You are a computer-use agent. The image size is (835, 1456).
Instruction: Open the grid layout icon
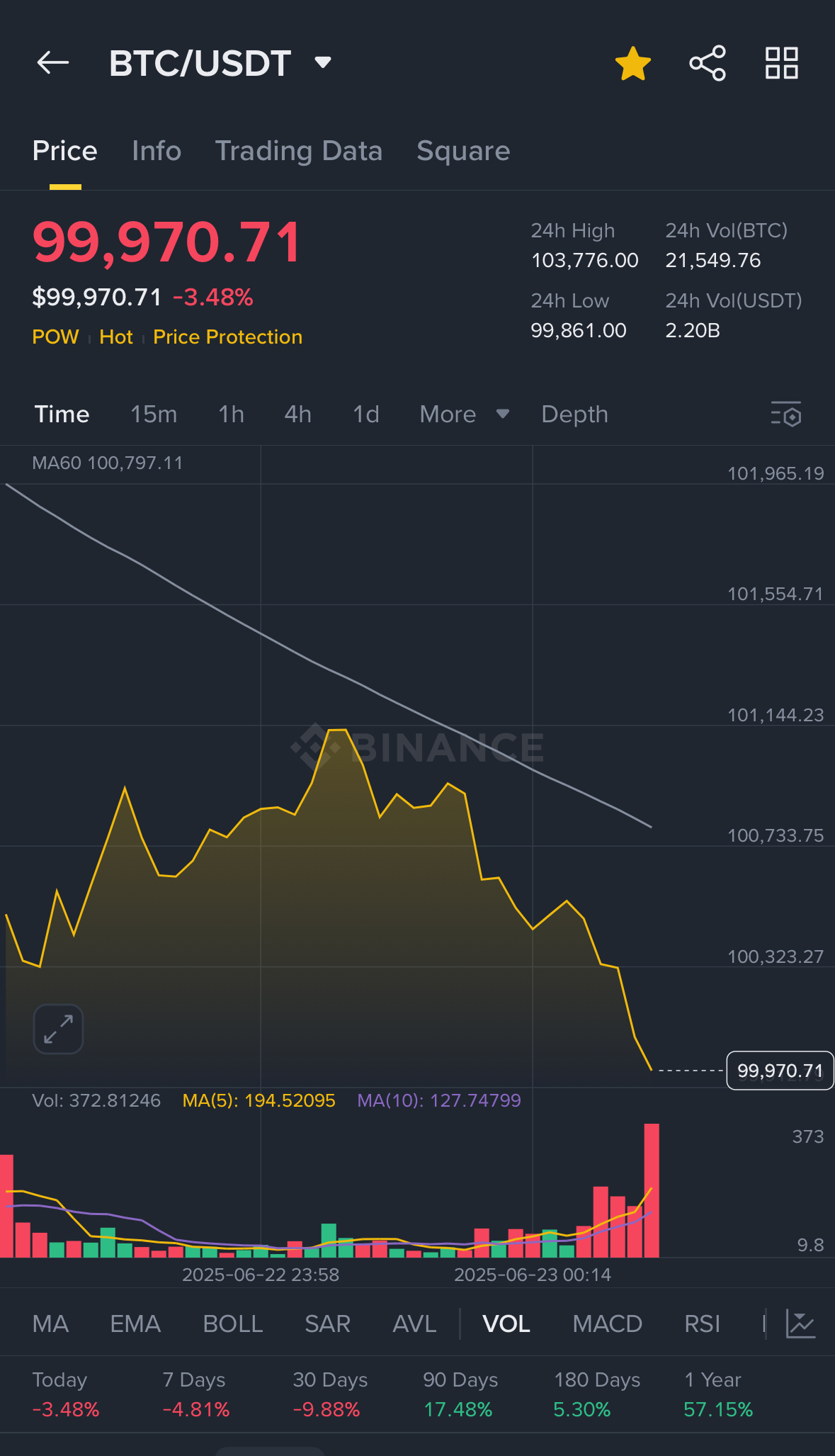tap(782, 64)
